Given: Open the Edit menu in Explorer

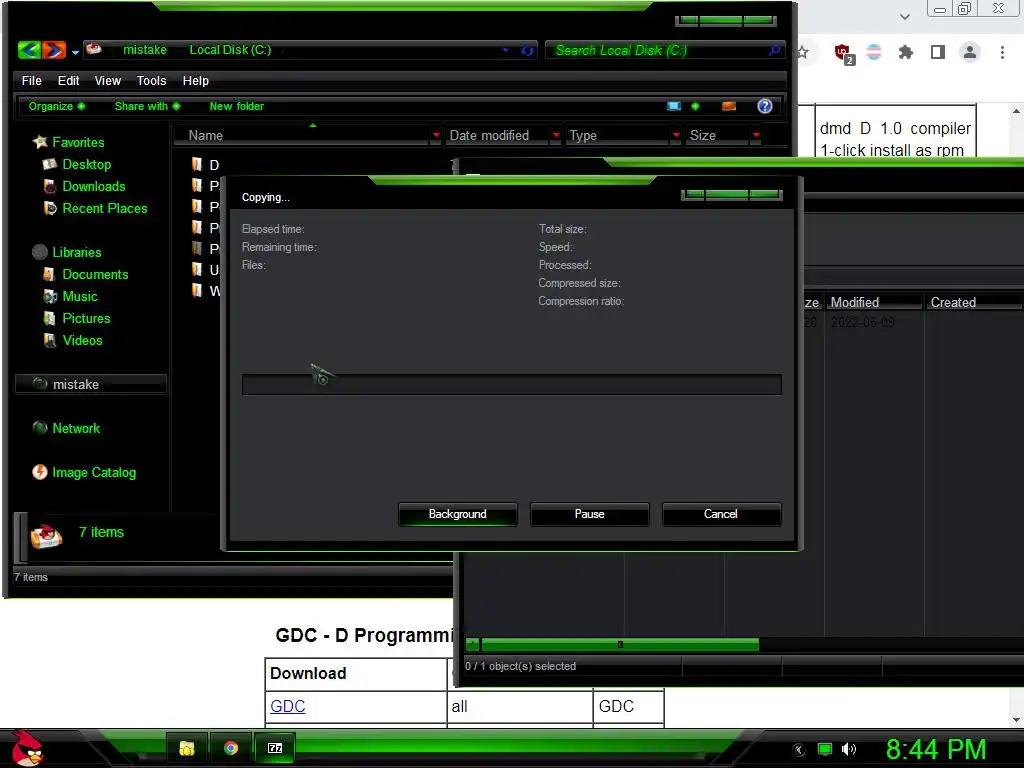Looking at the screenshot, I should [x=68, y=80].
